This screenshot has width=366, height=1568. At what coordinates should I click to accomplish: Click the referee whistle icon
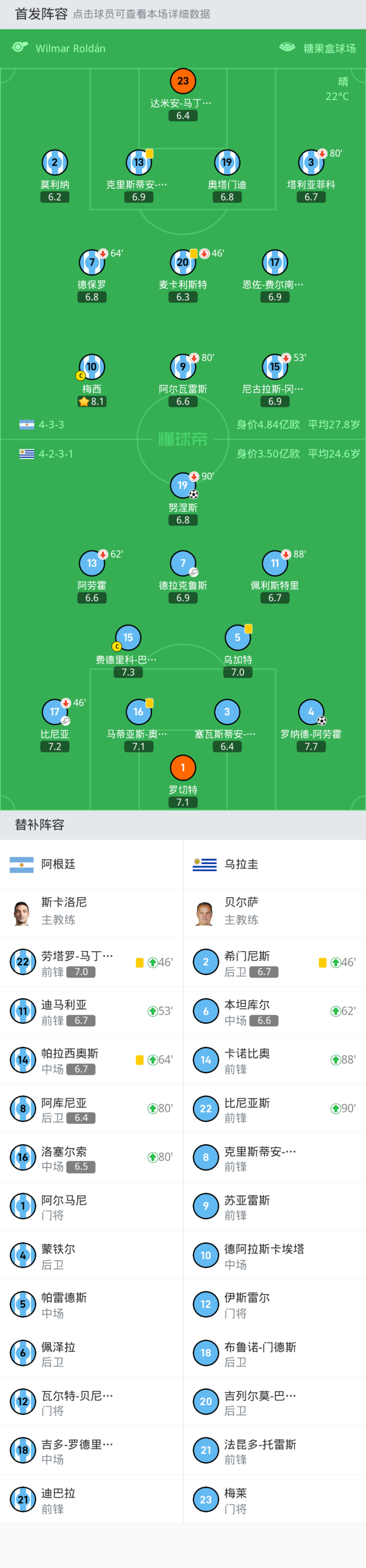20,47
